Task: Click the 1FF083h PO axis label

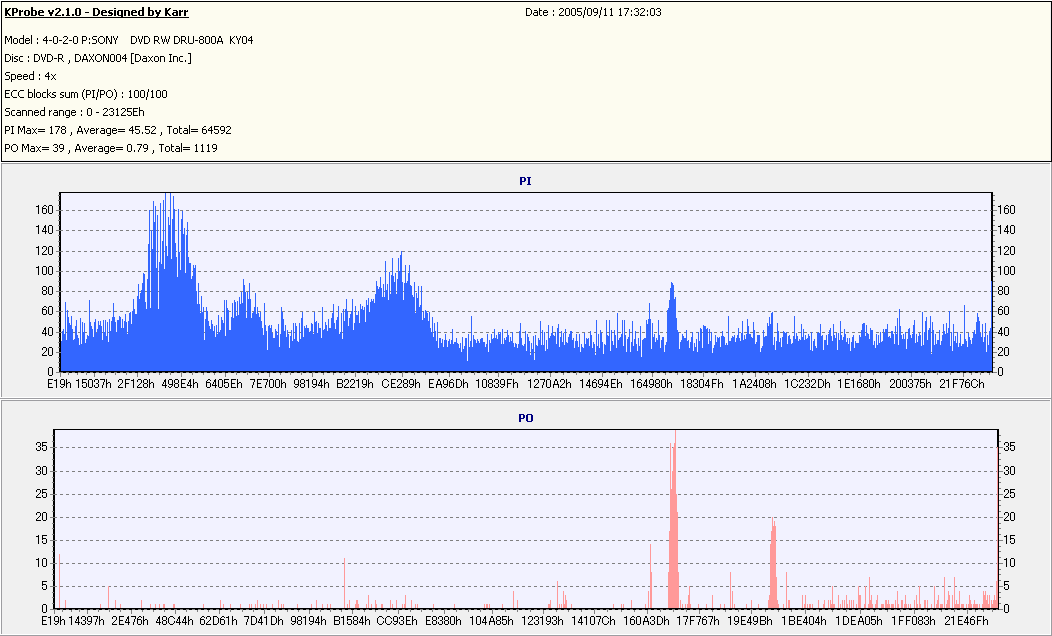Action: (913, 621)
